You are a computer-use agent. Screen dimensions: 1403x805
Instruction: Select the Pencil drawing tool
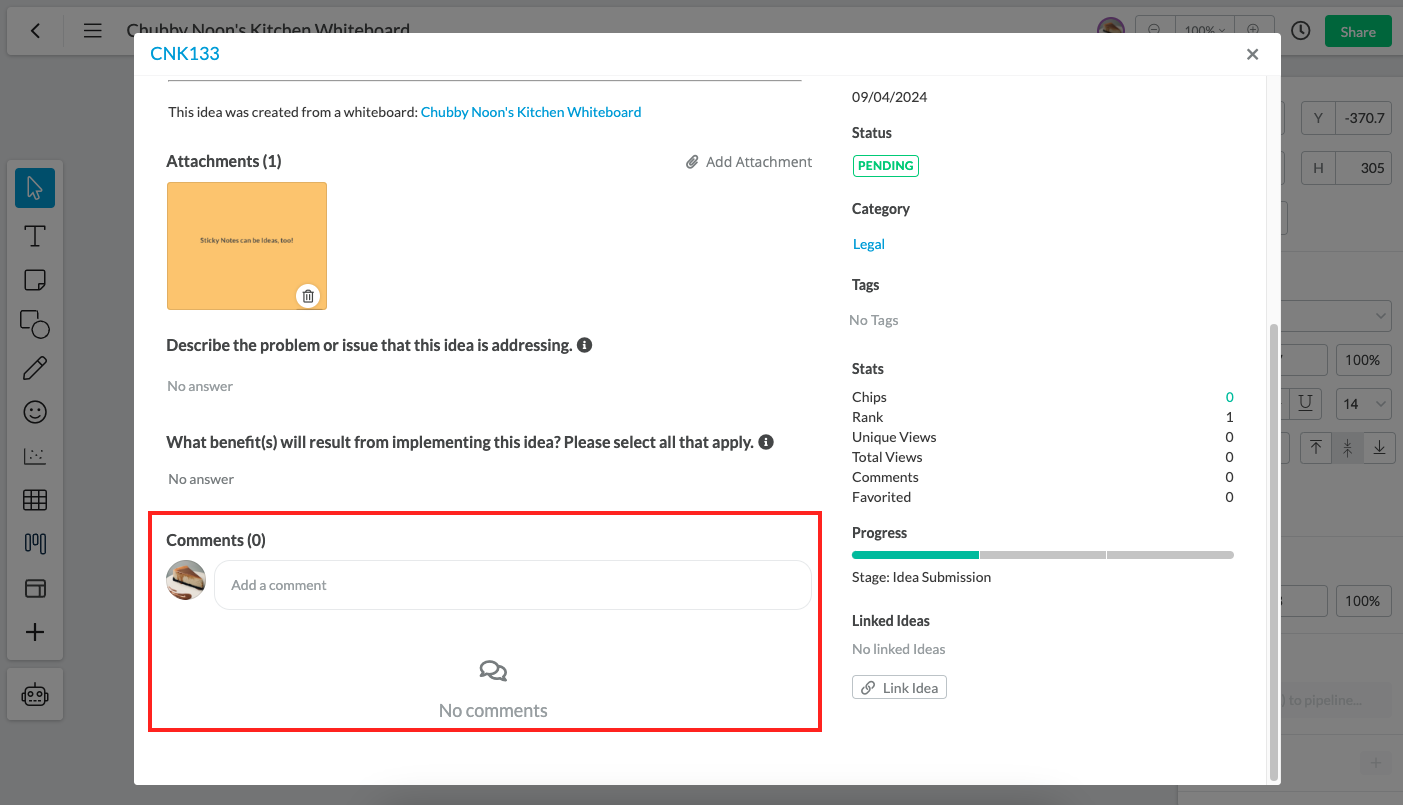pyautogui.click(x=35, y=368)
